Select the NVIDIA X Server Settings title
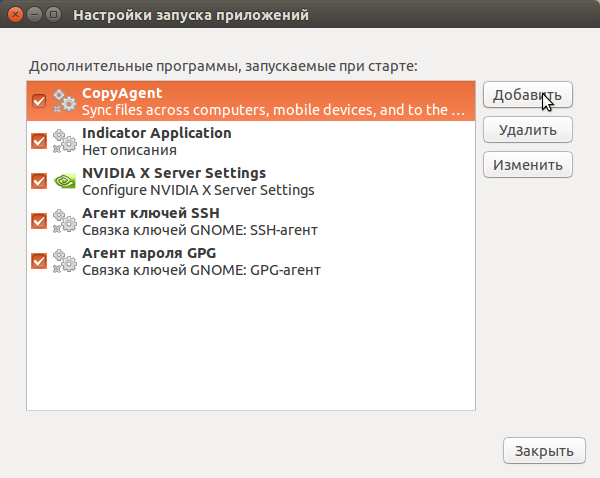 [174, 173]
